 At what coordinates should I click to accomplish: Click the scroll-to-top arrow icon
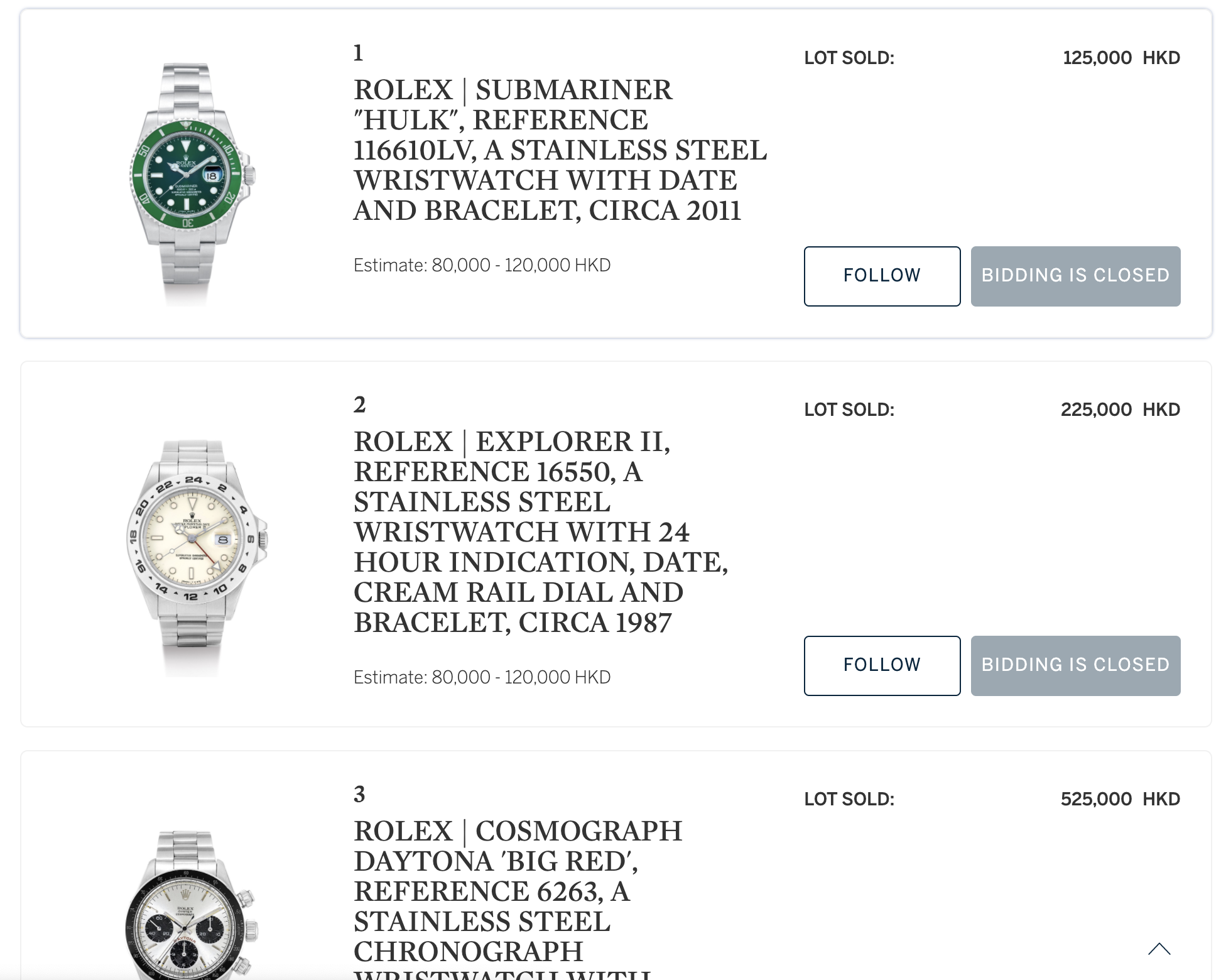tap(1159, 949)
